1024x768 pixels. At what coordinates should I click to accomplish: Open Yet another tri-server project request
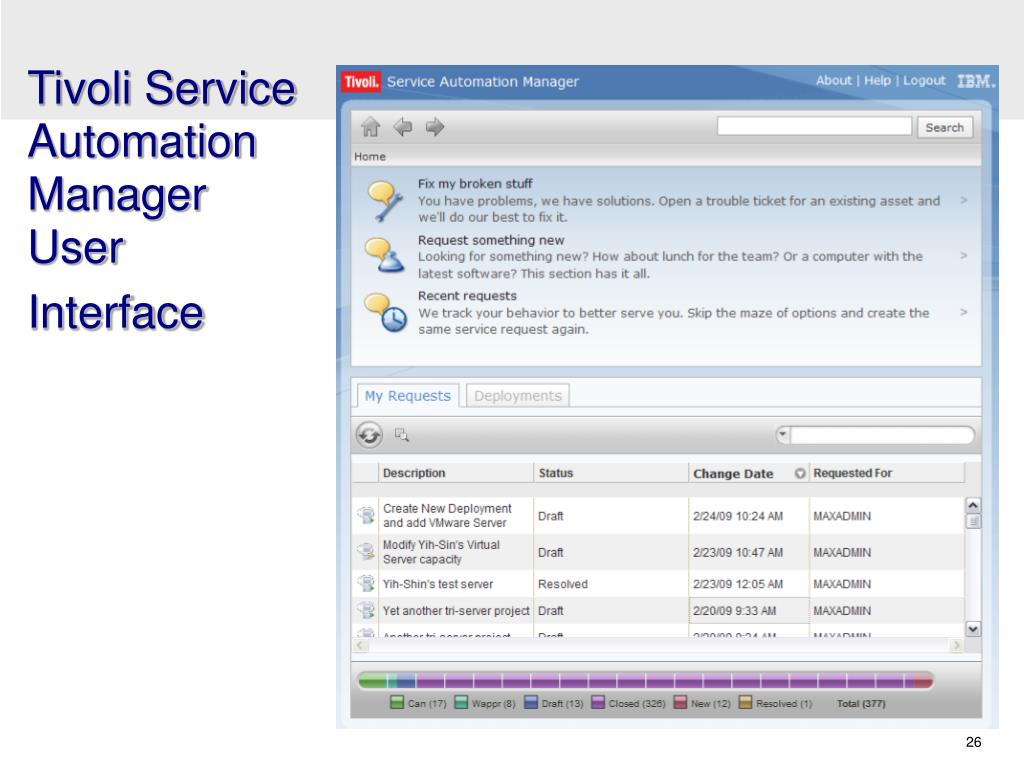tap(456, 611)
